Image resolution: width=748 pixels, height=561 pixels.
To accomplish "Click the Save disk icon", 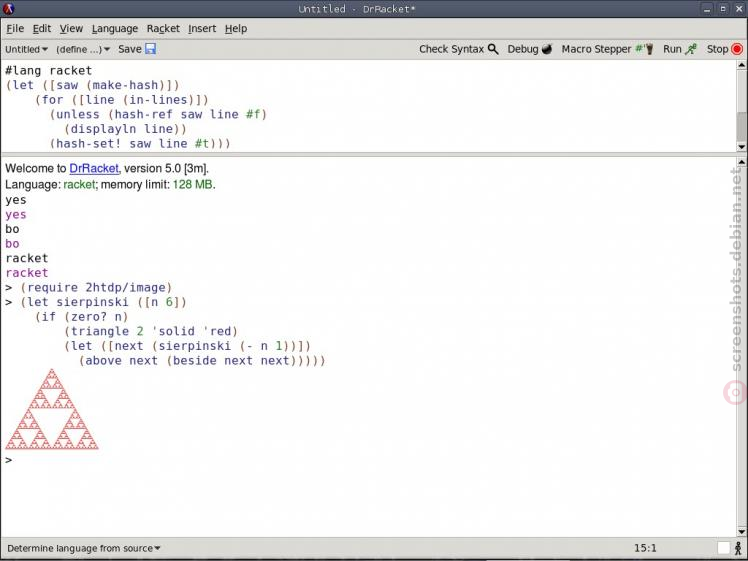I will click(150, 49).
